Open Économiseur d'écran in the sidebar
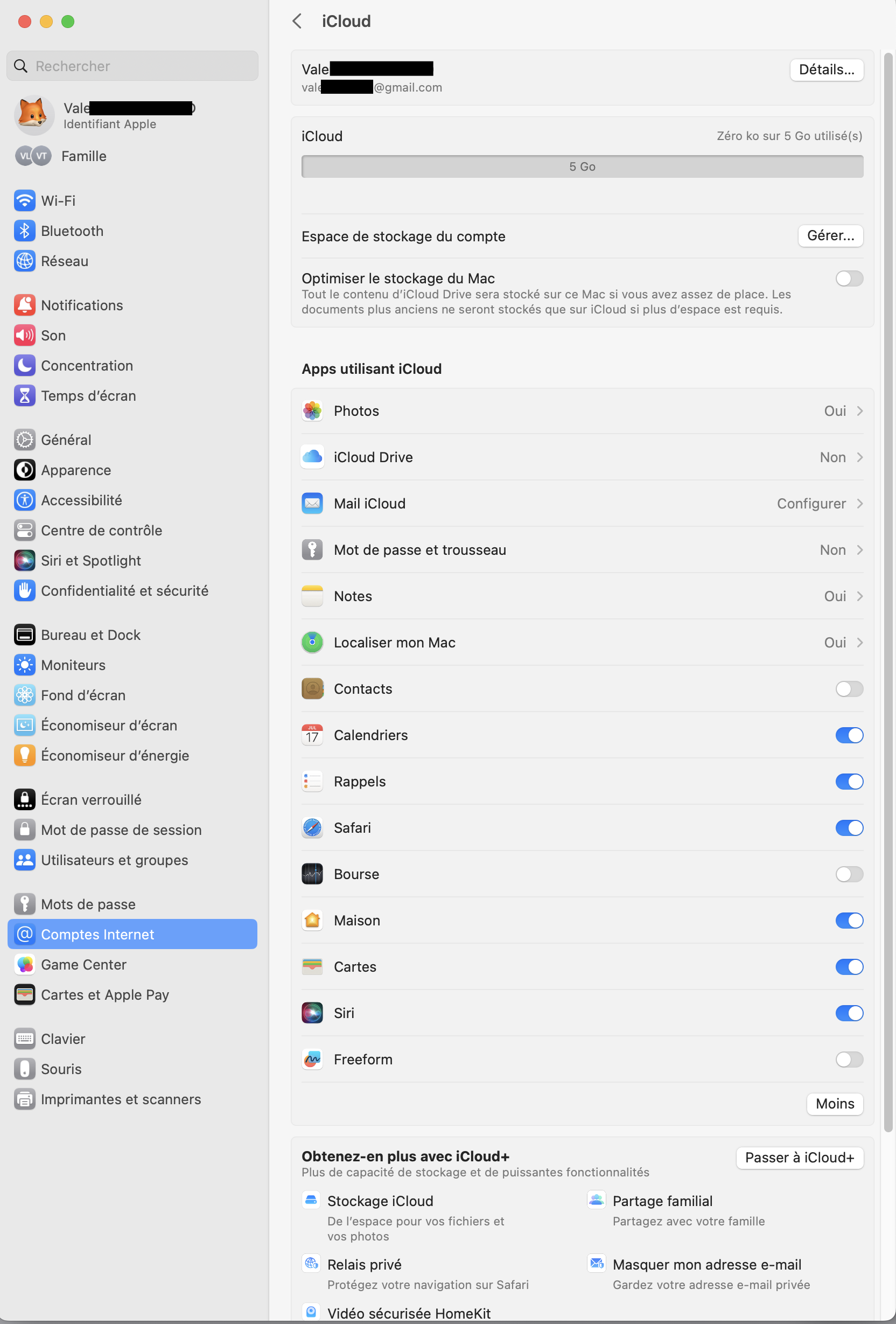Viewport: 896px width, 1324px height. pos(132,725)
